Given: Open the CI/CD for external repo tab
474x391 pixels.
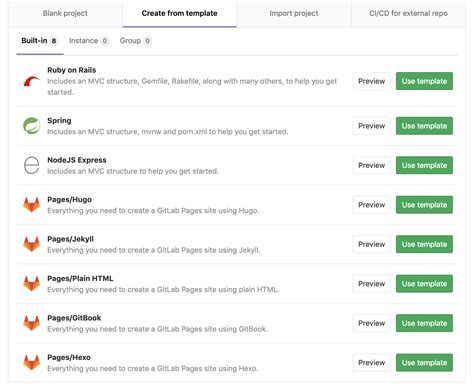Looking at the screenshot, I should (x=408, y=13).
